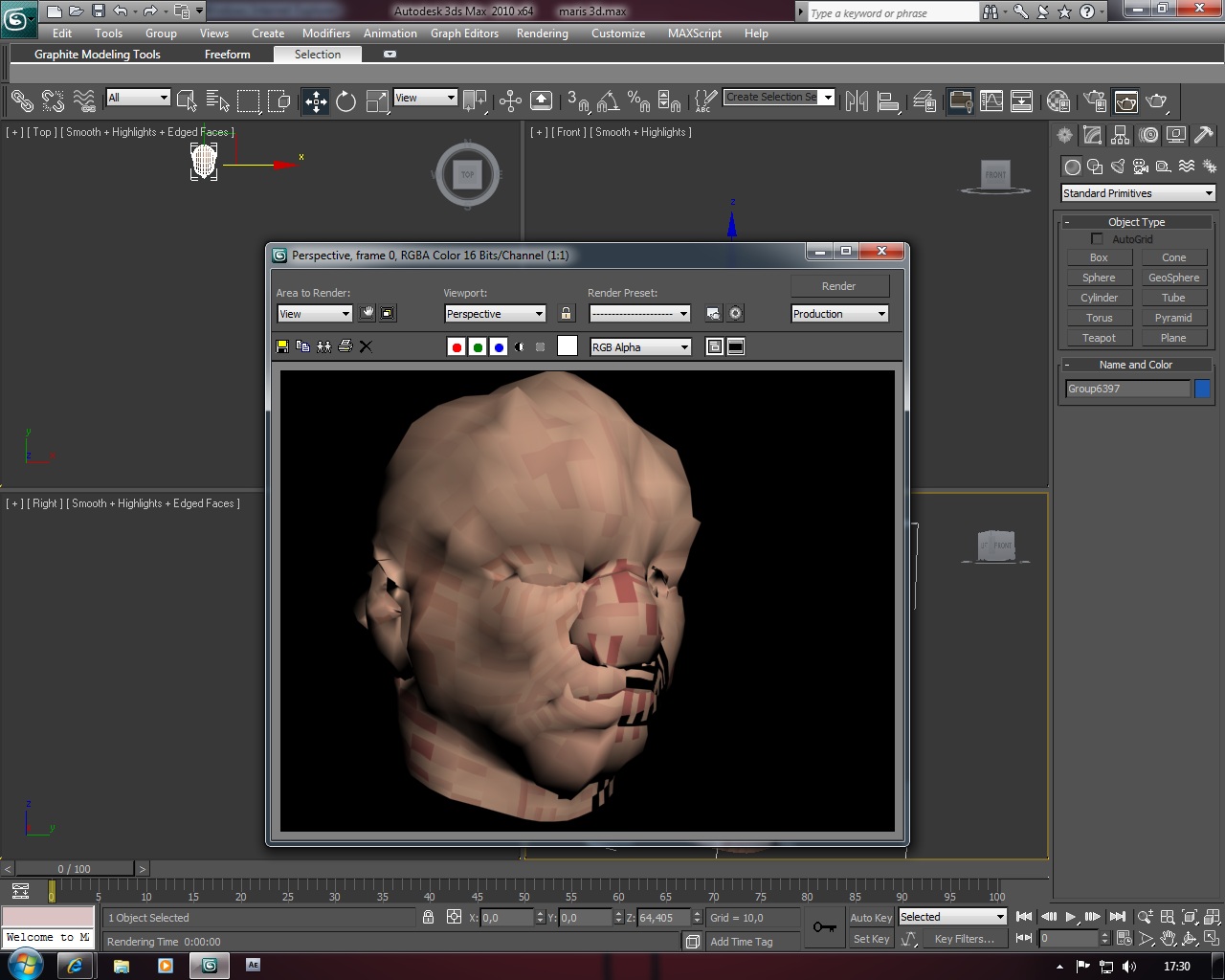Toggle the blue channel display

point(499,347)
